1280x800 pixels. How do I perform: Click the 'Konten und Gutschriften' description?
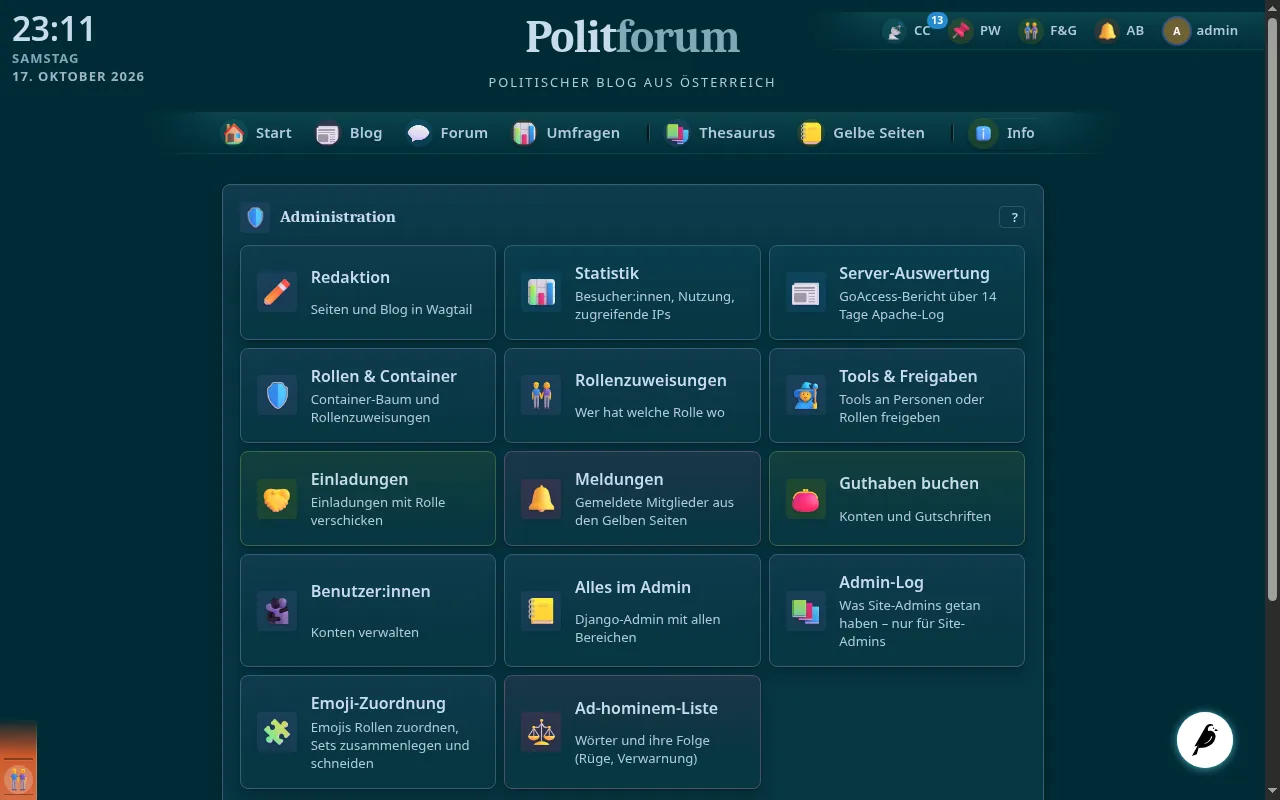pos(915,517)
